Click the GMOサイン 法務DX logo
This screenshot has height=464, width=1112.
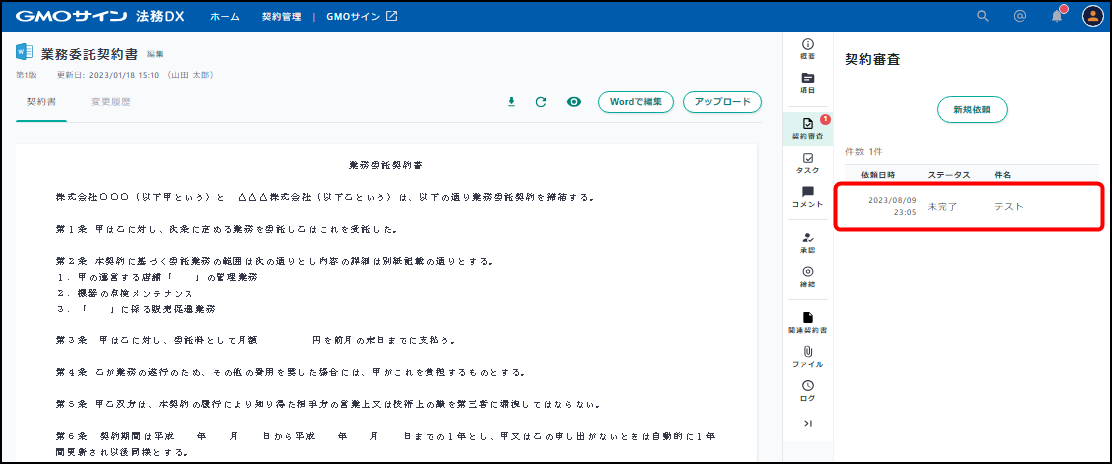coord(100,16)
